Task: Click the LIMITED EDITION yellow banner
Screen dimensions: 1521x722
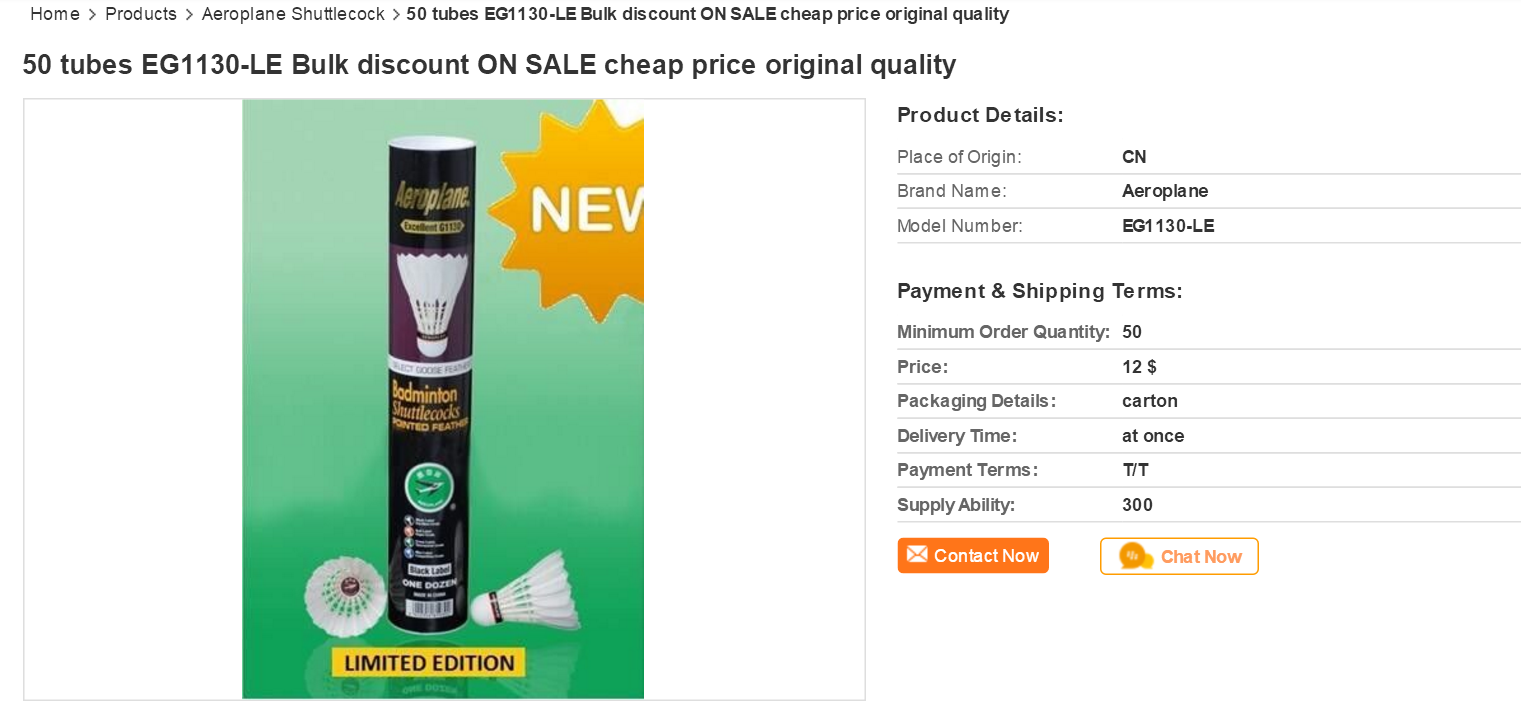Action: point(428,662)
